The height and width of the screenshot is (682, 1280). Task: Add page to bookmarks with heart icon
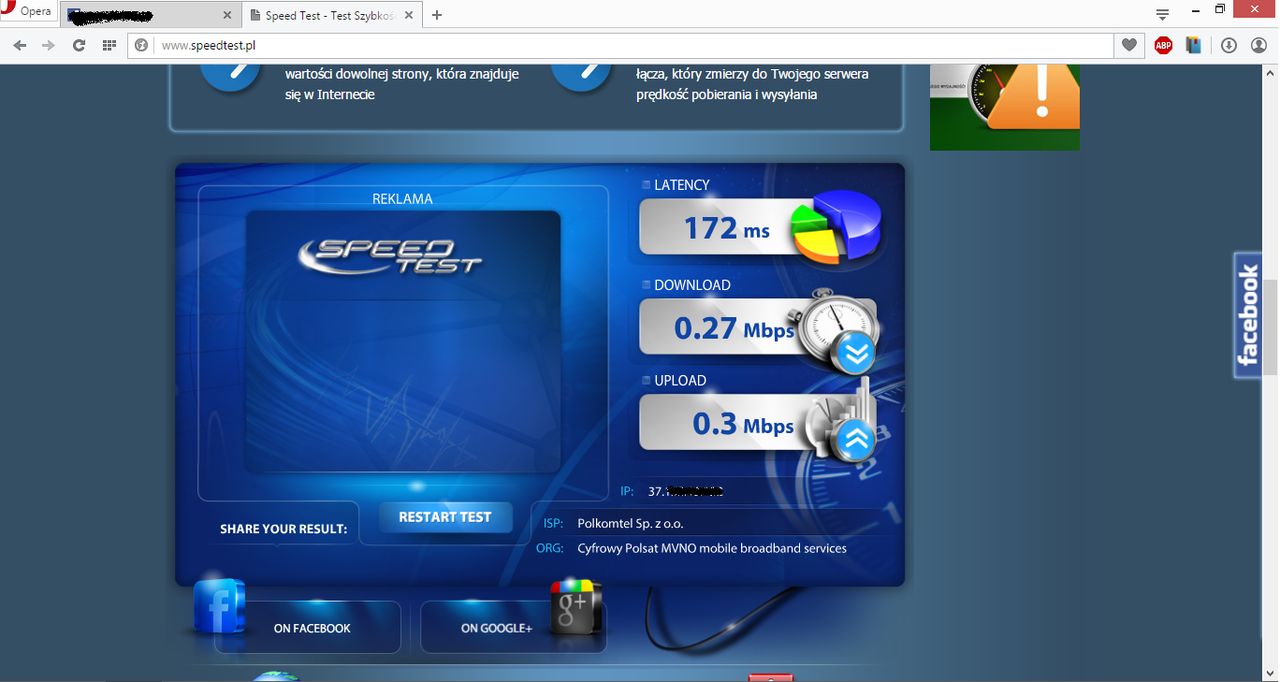point(1129,45)
